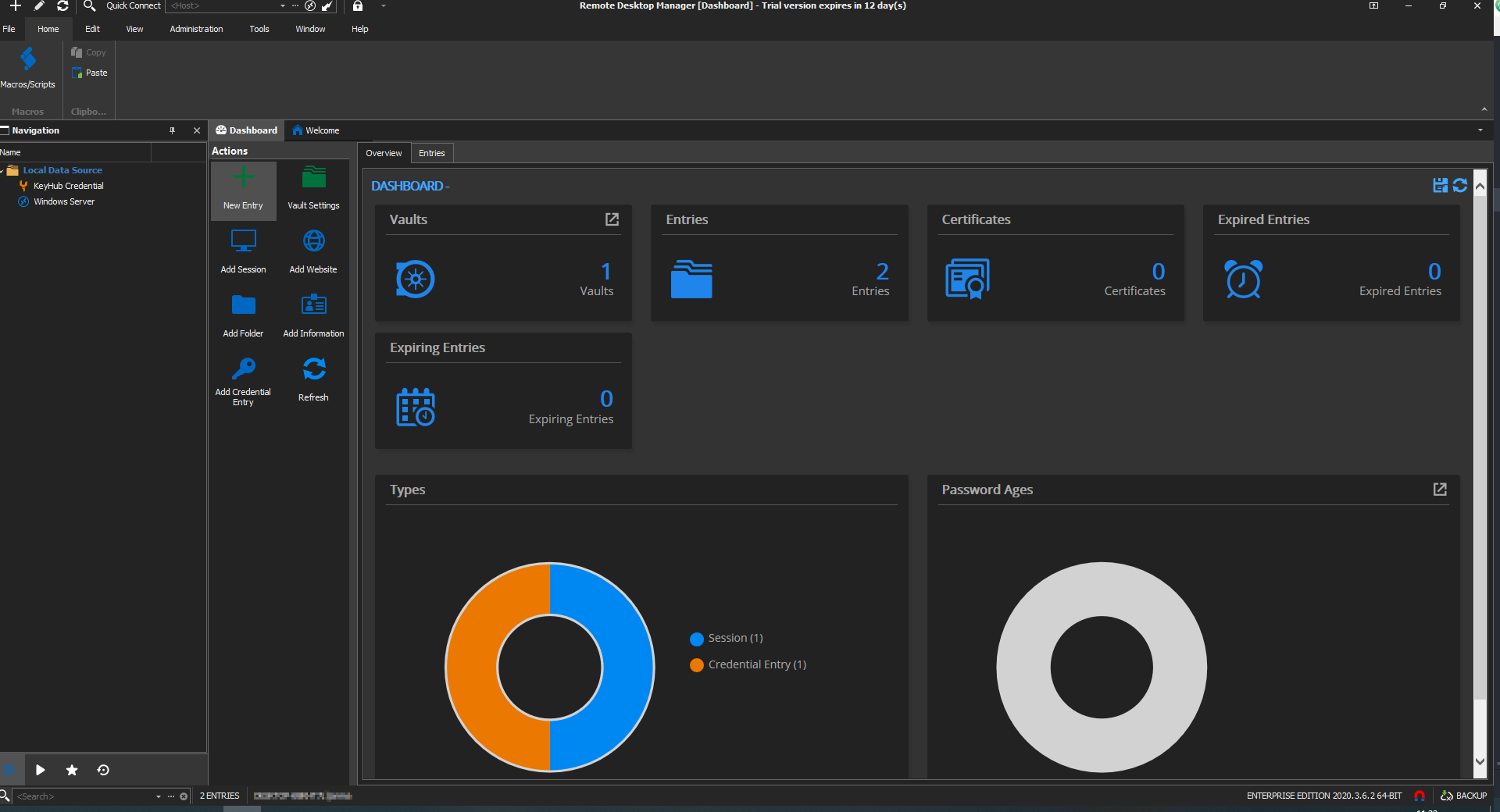Open the Vaults card popout icon
Screen dimensions: 1500x812
tap(612, 219)
